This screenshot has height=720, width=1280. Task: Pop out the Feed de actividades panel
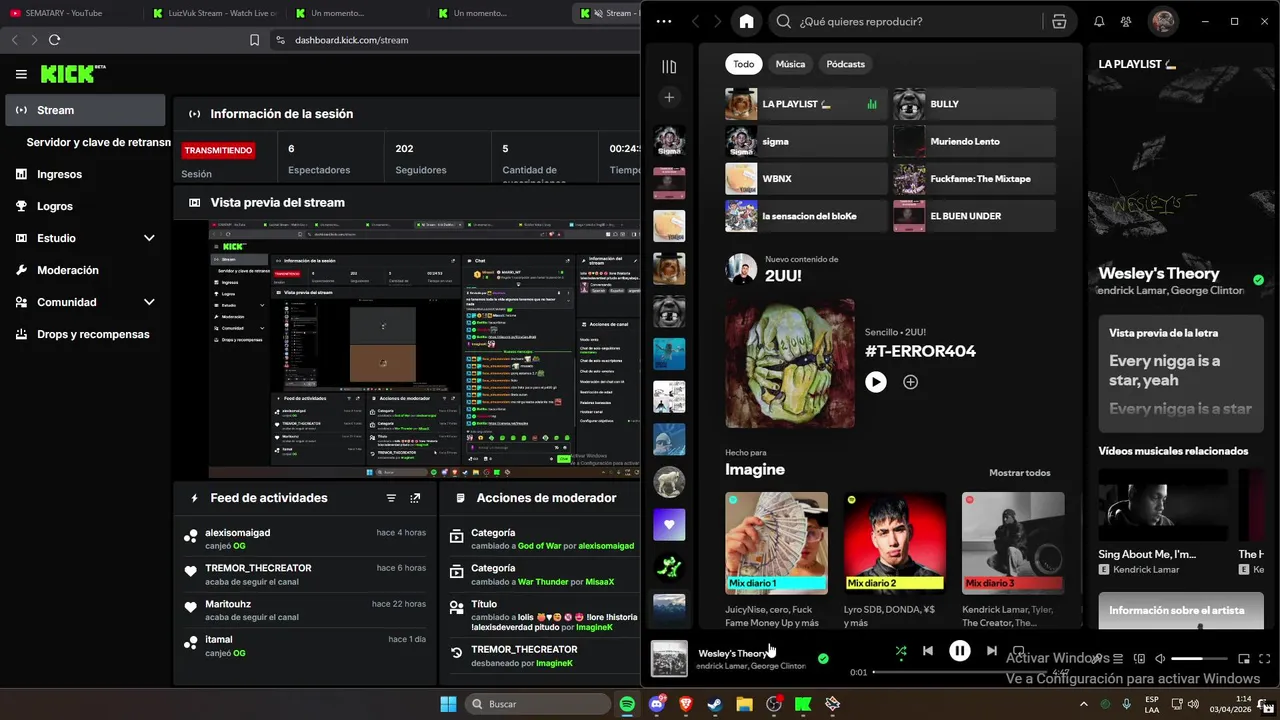click(x=415, y=498)
